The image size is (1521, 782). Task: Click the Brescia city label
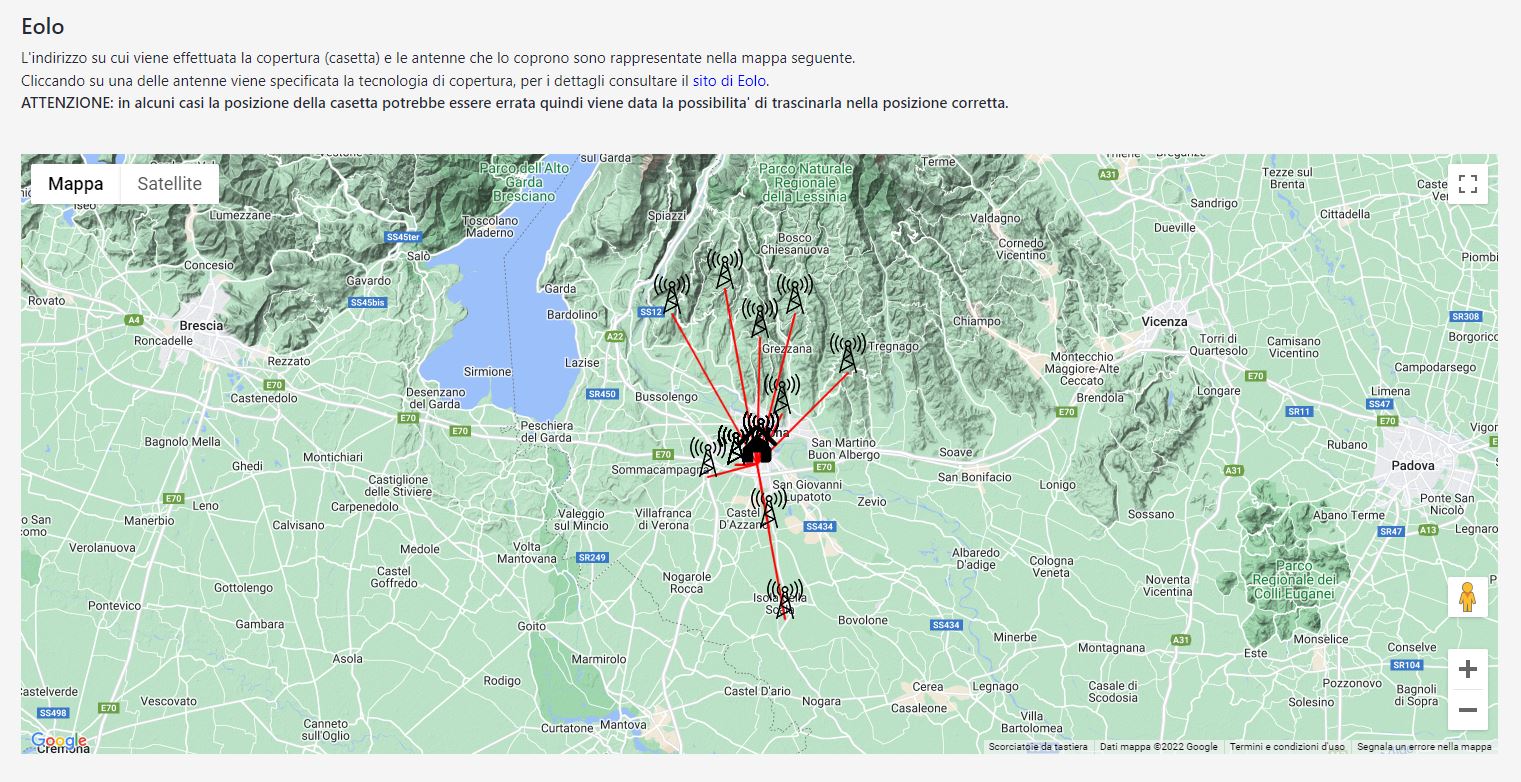tap(201, 326)
